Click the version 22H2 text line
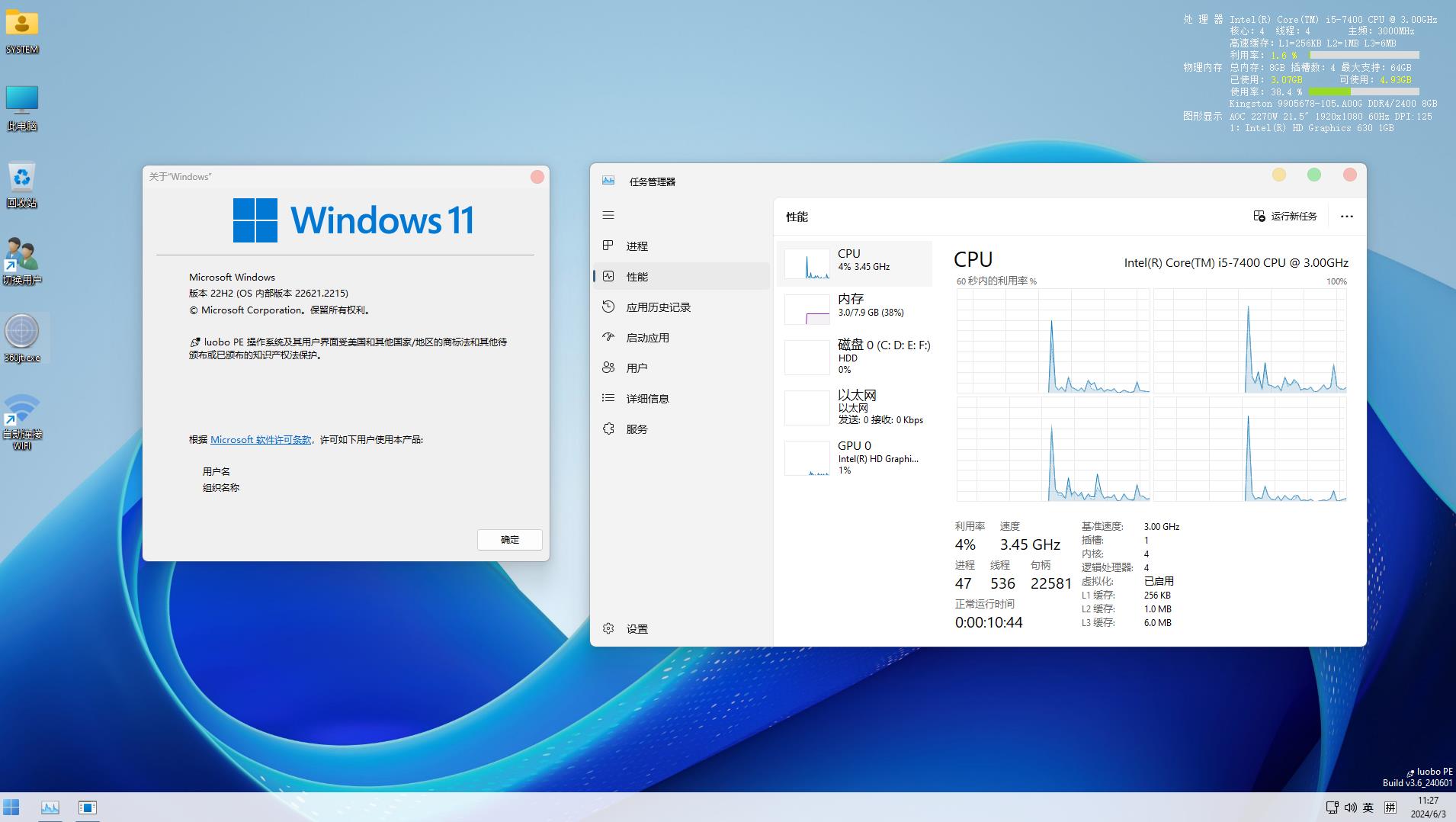The height and width of the screenshot is (822, 1456). tap(268, 293)
